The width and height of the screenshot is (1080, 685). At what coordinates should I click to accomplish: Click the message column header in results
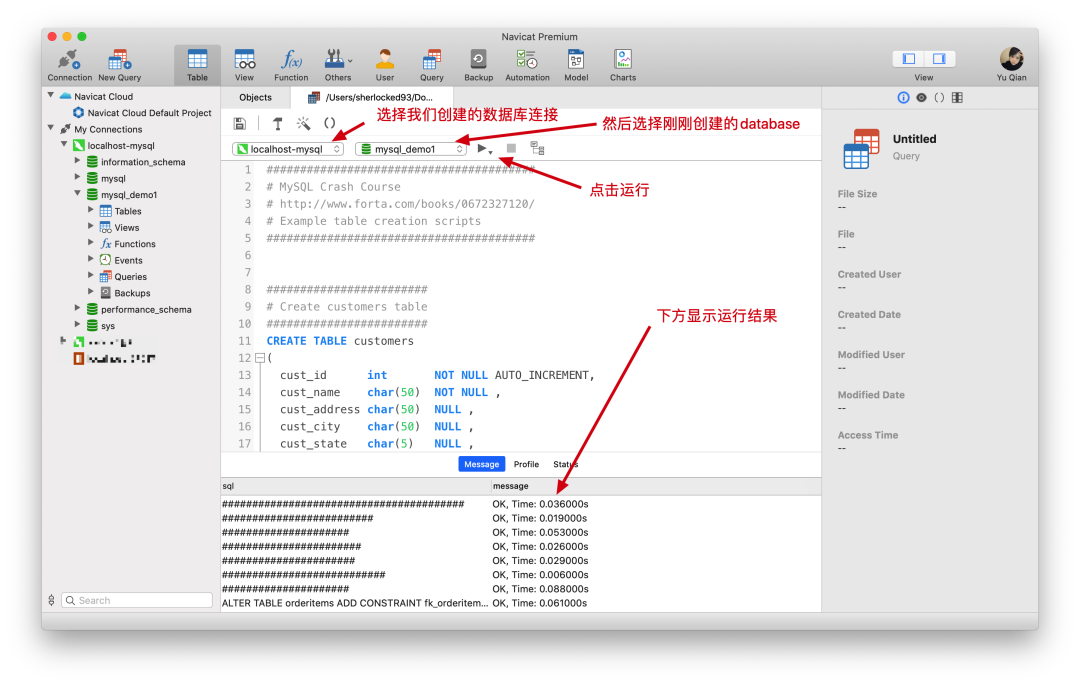656,486
